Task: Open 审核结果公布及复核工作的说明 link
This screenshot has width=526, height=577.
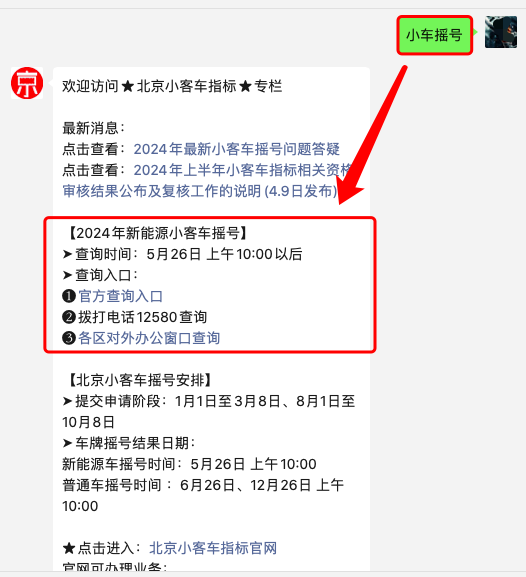Action: [200, 191]
